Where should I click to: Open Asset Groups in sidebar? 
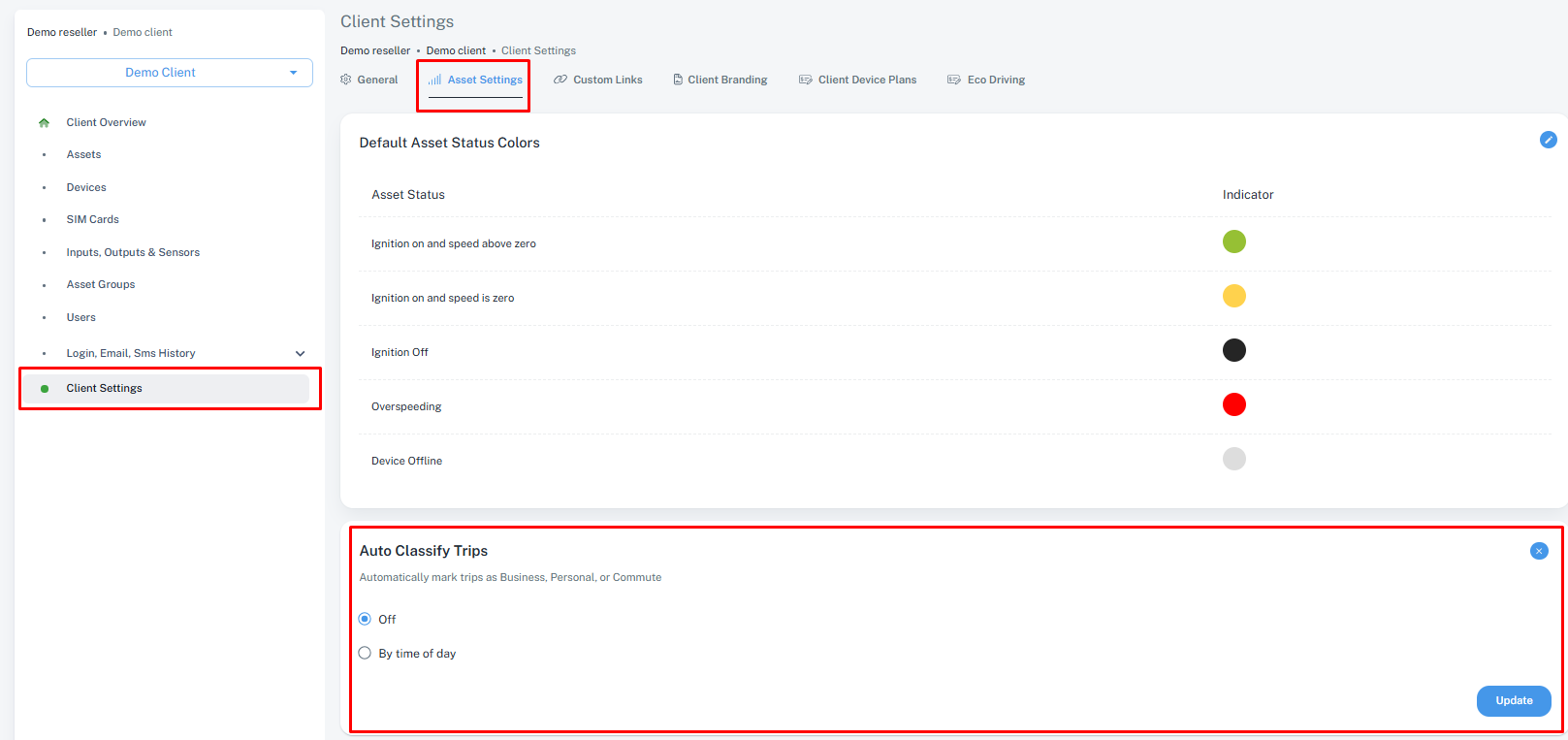tap(101, 284)
